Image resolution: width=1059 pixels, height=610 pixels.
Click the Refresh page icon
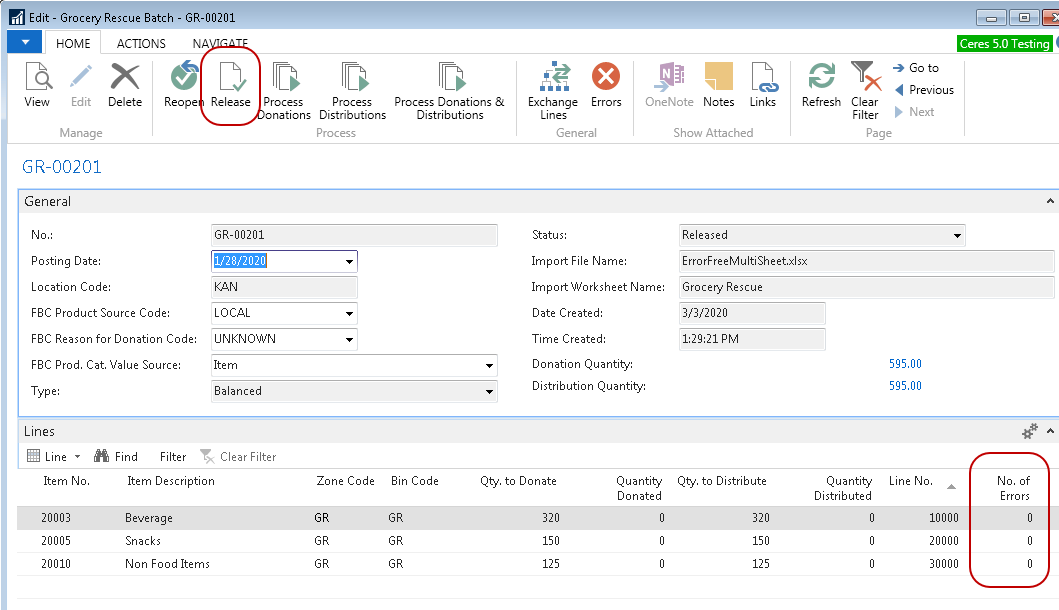coord(821,84)
